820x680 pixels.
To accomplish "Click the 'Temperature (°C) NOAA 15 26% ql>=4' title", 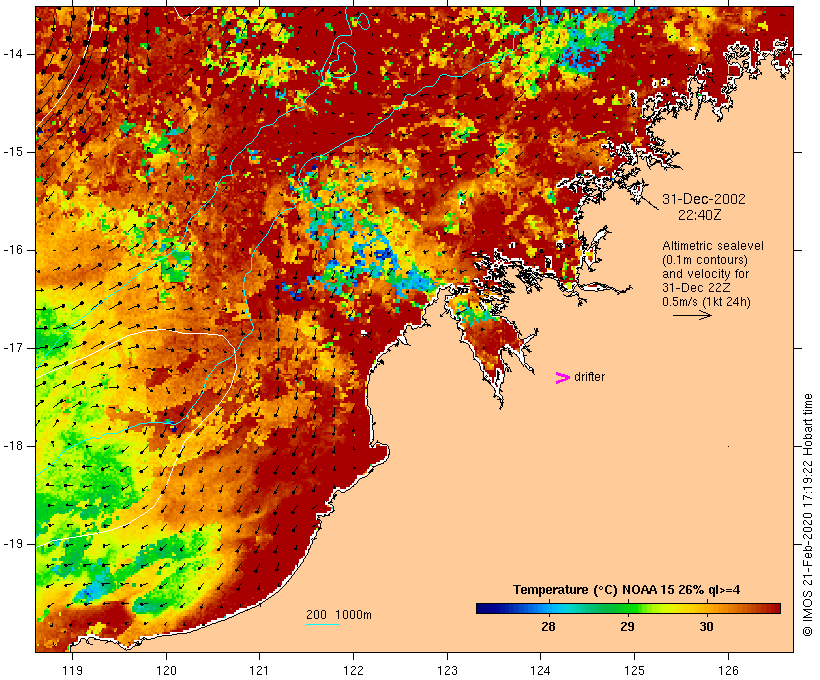I will (x=626, y=590).
